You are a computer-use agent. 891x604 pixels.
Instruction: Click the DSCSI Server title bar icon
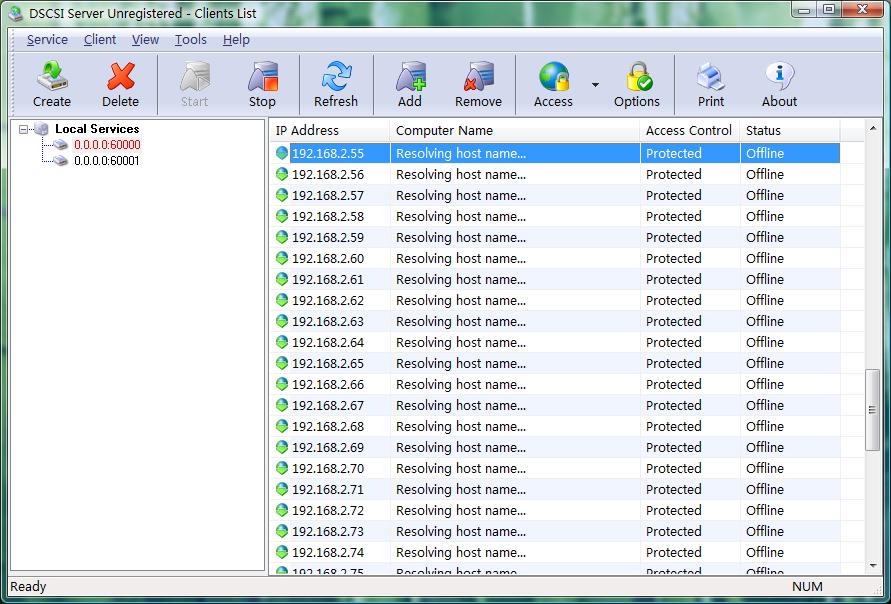15,13
